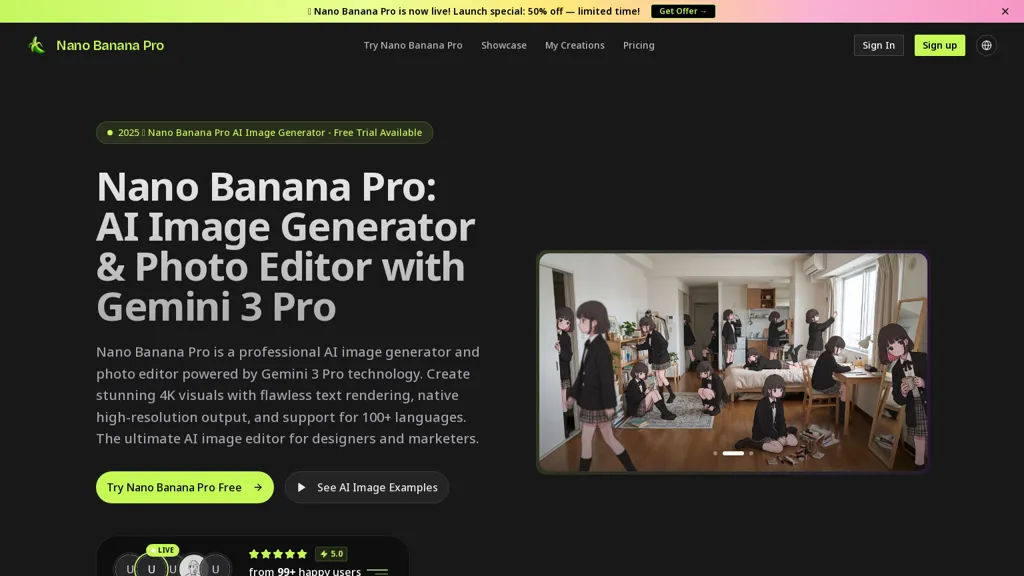Click the Sign In button
This screenshot has height=576, width=1024.
(x=878, y=45)
